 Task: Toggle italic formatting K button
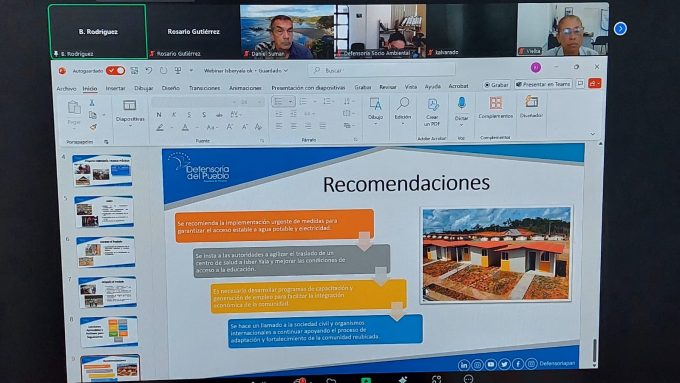click(174, 115)
